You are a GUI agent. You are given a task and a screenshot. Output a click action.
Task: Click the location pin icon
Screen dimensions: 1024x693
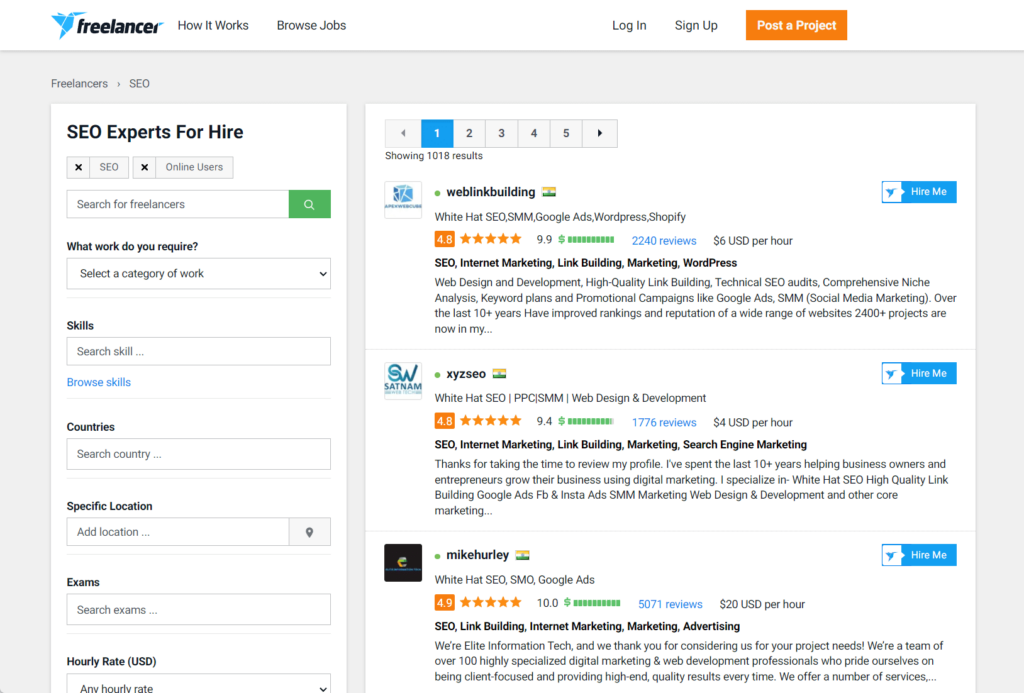310,532
